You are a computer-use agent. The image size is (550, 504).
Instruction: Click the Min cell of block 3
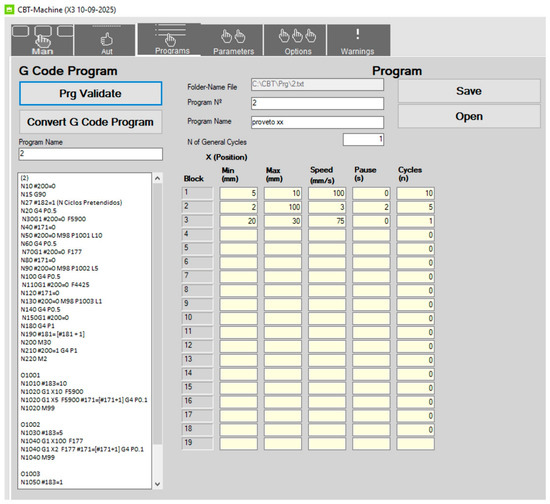point(239,221)
